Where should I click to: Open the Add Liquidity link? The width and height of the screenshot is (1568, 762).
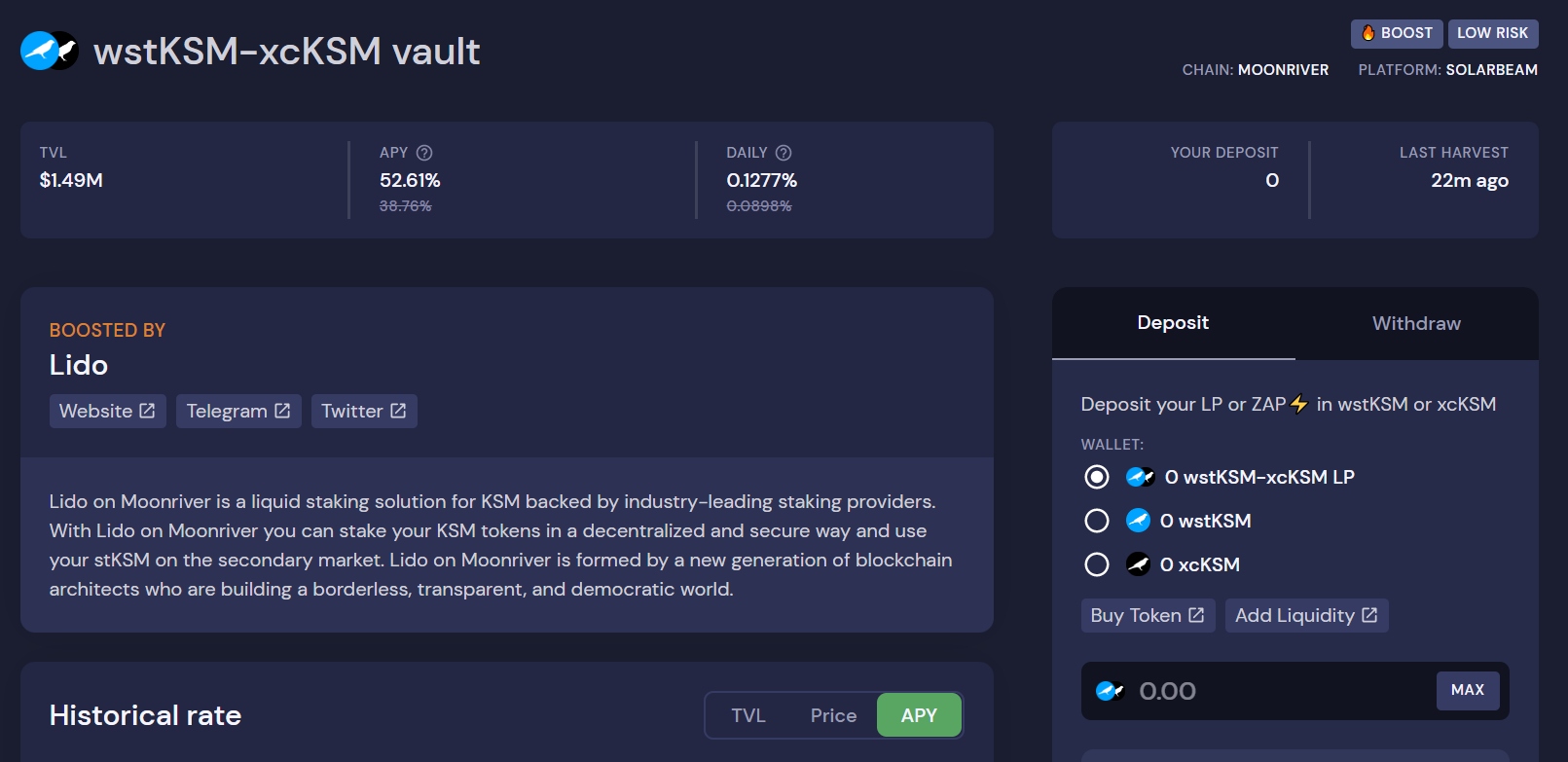point(1306,615)
